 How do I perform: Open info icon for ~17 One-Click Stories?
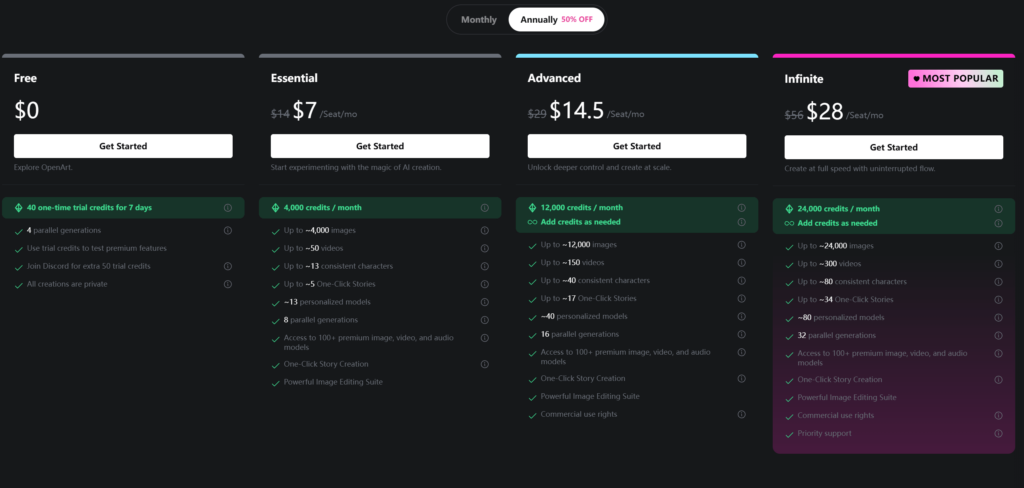(741, 299)
